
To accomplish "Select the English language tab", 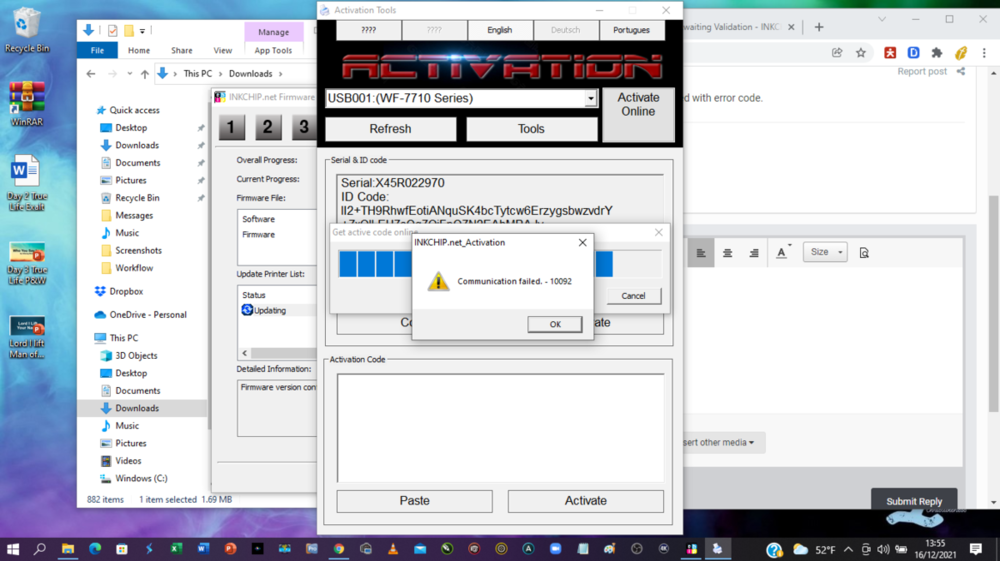I will tap(499, 30).
